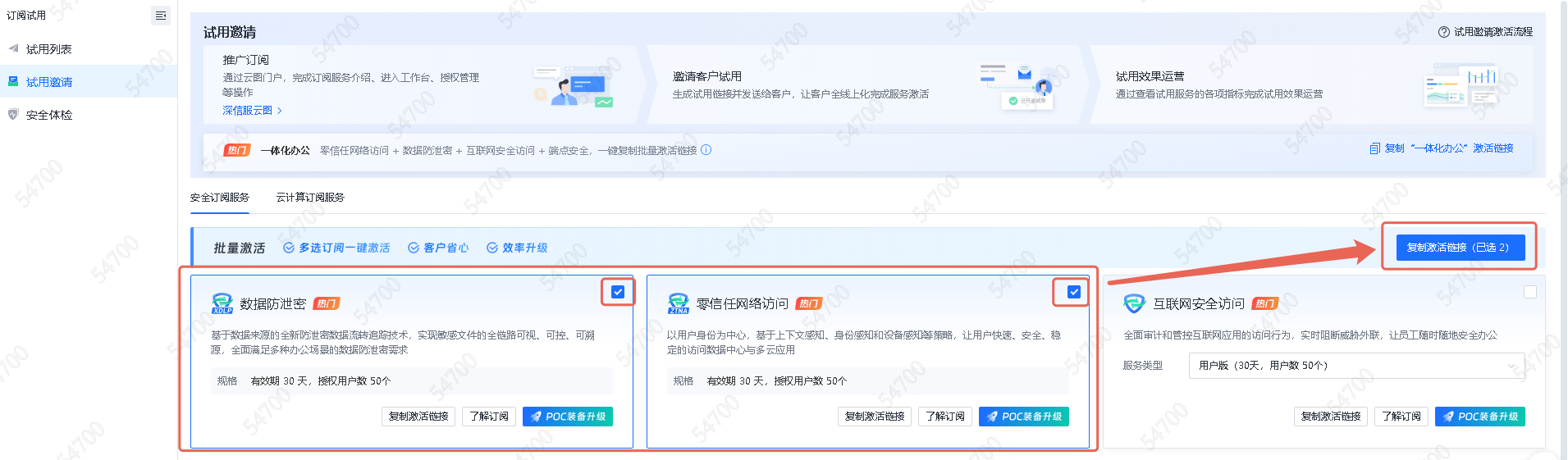Screen dimensions: 1568x460
Task: Uncheck the 零信任网络访问 card checkbox
Action: pos(1073,292)
